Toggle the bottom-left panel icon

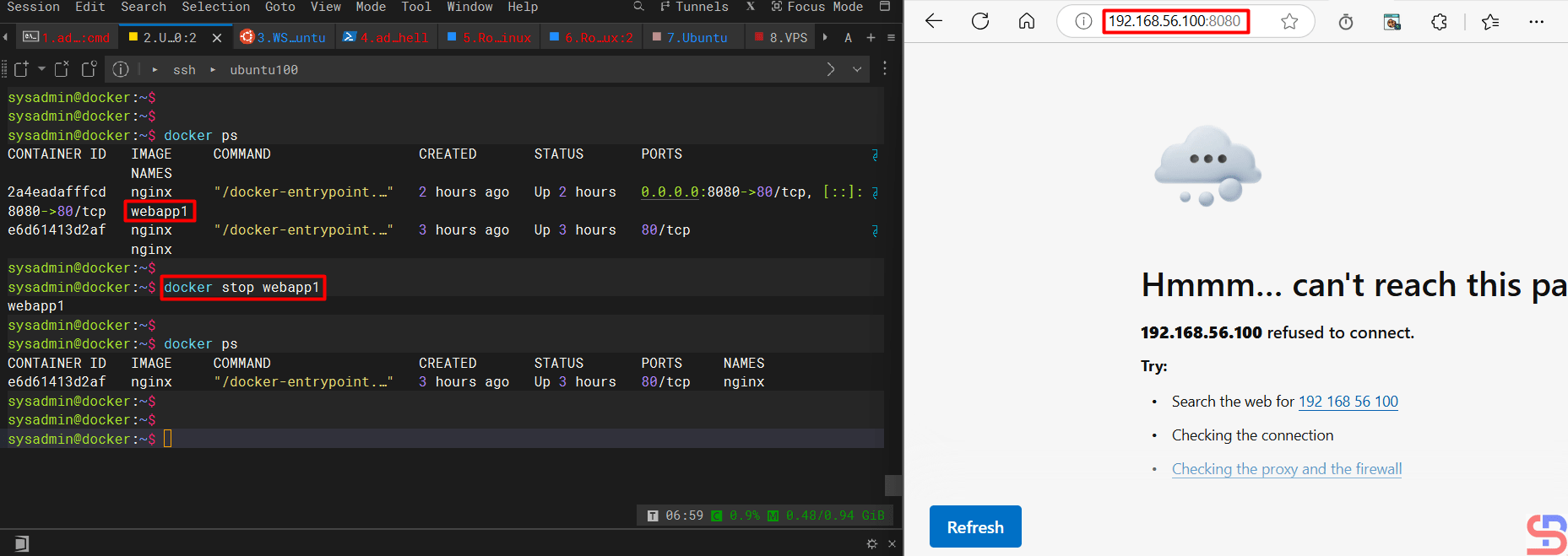click(22, 543)
